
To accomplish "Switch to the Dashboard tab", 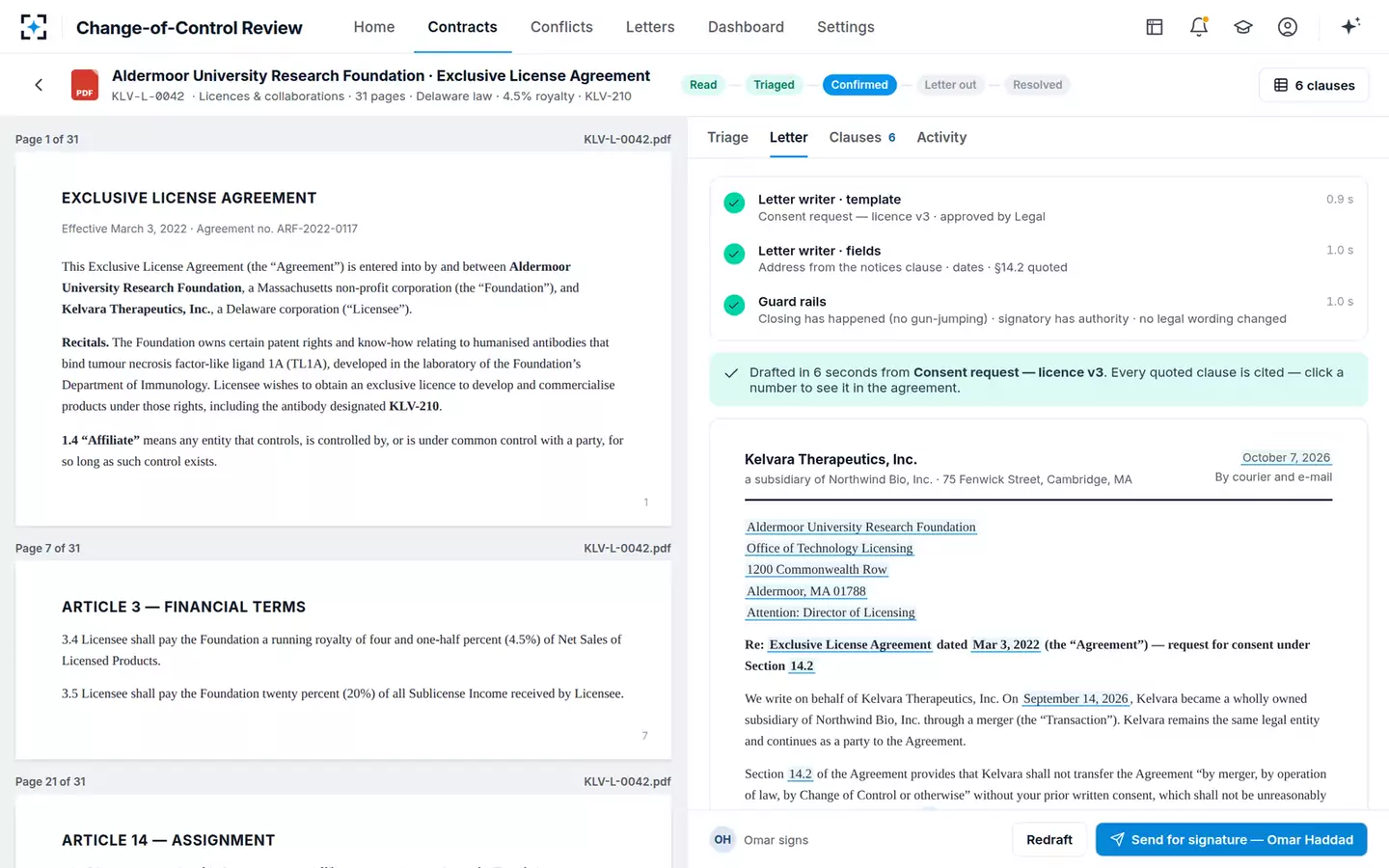I will (x=746, y=27).
